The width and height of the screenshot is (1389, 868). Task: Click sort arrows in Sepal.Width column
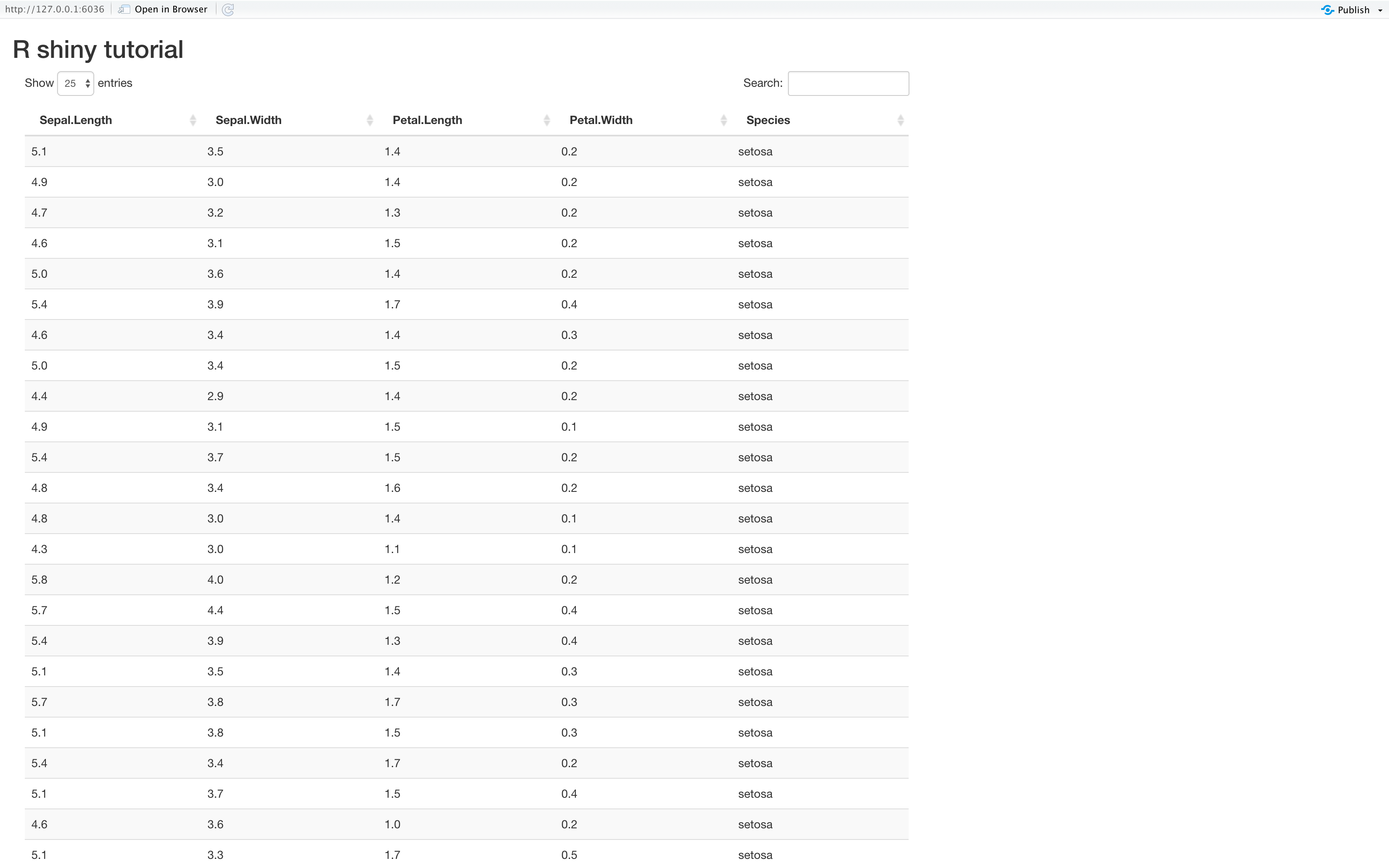(x=370, y=120)
